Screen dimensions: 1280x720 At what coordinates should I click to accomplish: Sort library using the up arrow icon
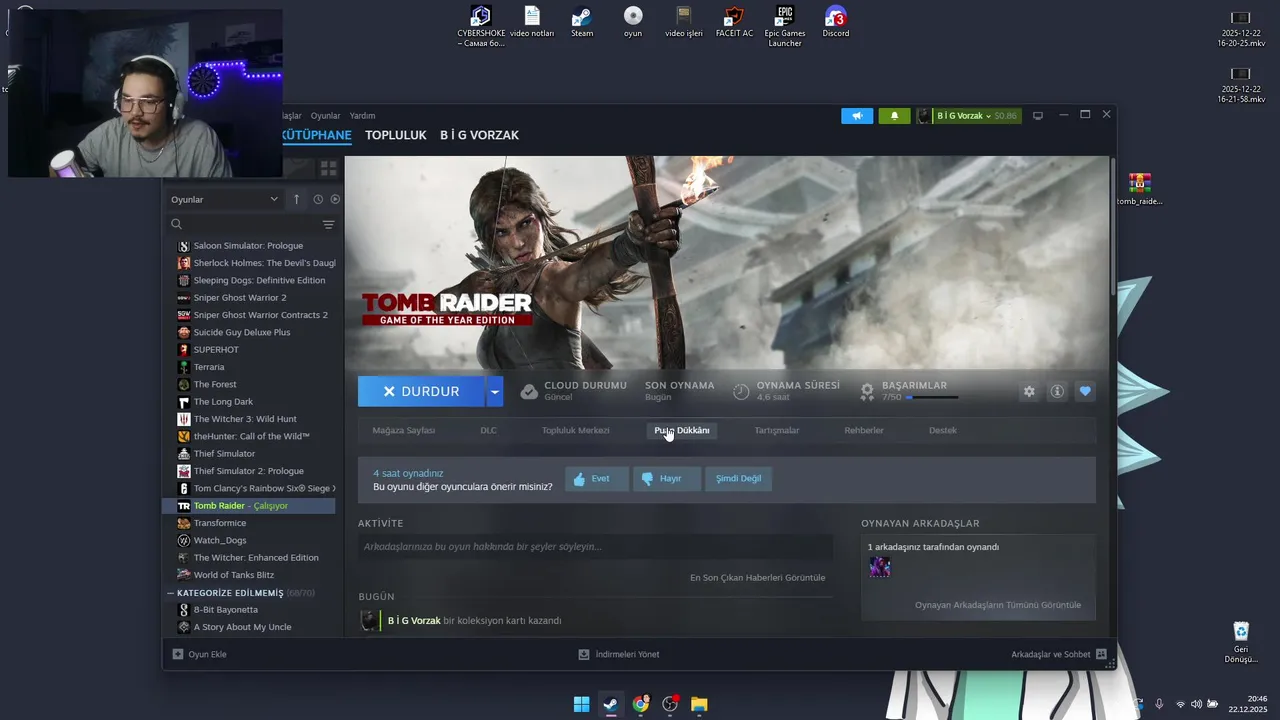[296, 199]
